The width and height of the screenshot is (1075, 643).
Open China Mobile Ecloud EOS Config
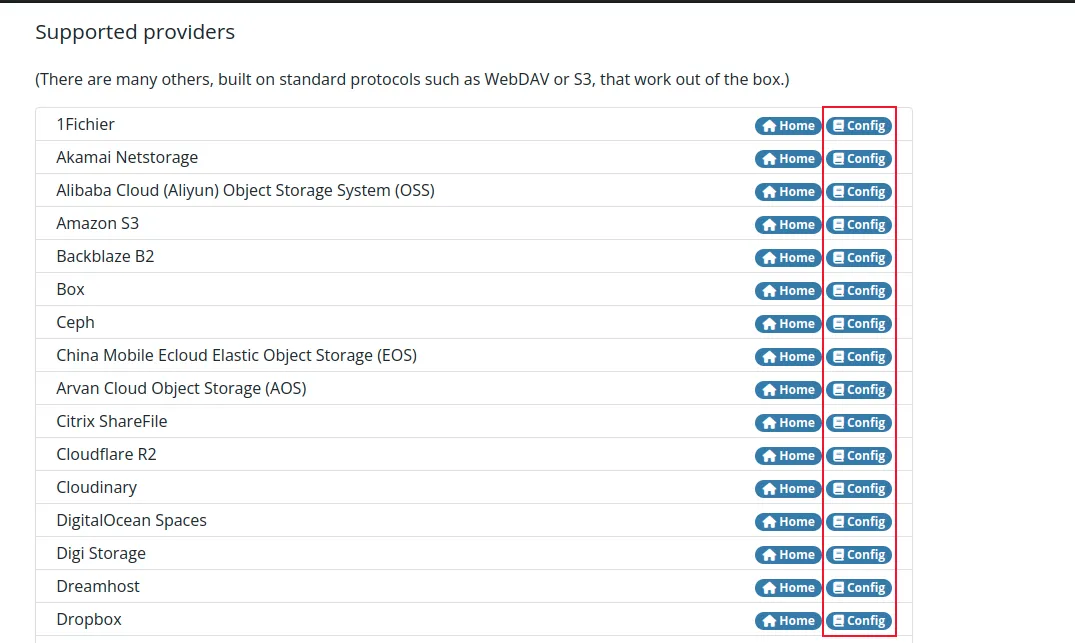(x=859, y=357)
